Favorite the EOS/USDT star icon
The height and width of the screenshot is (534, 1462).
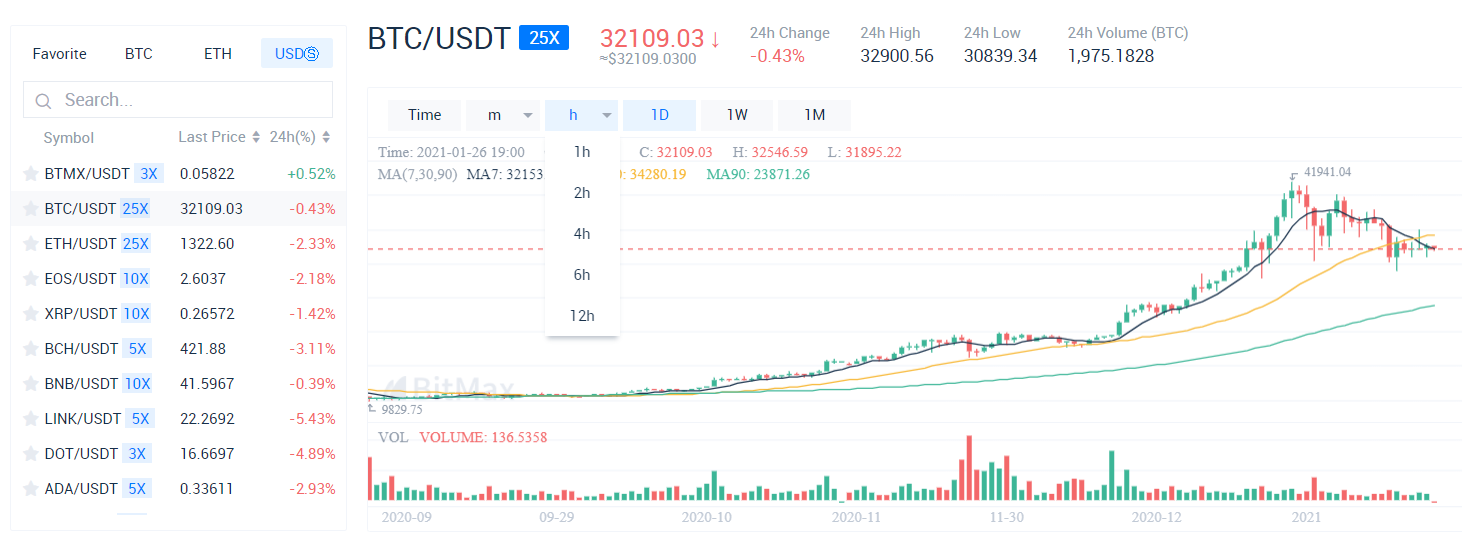pos(31,279)
